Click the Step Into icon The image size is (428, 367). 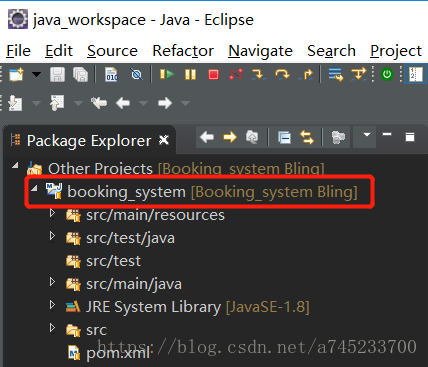coord(259,74)
